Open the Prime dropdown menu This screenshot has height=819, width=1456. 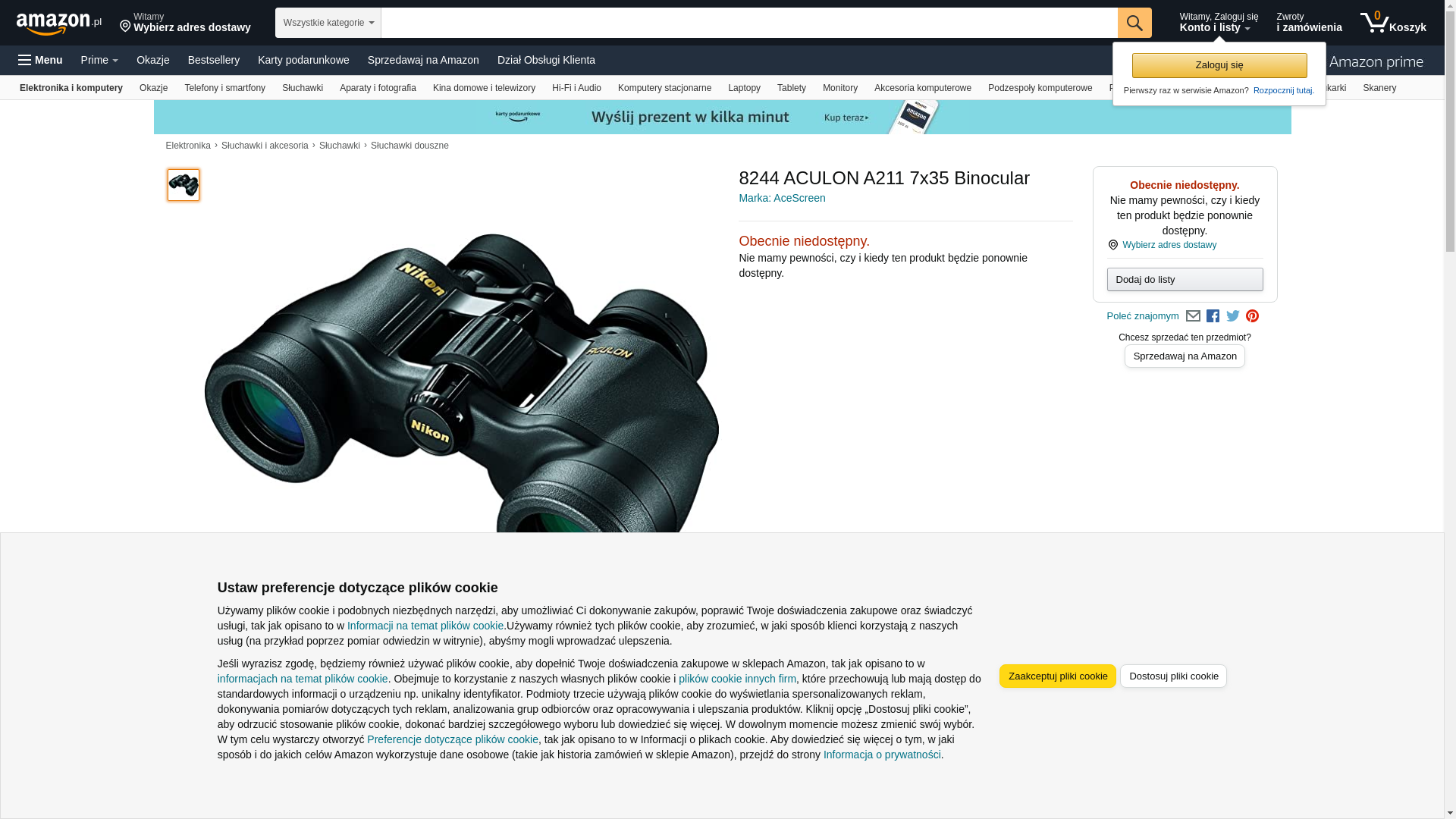coord(99,60)
